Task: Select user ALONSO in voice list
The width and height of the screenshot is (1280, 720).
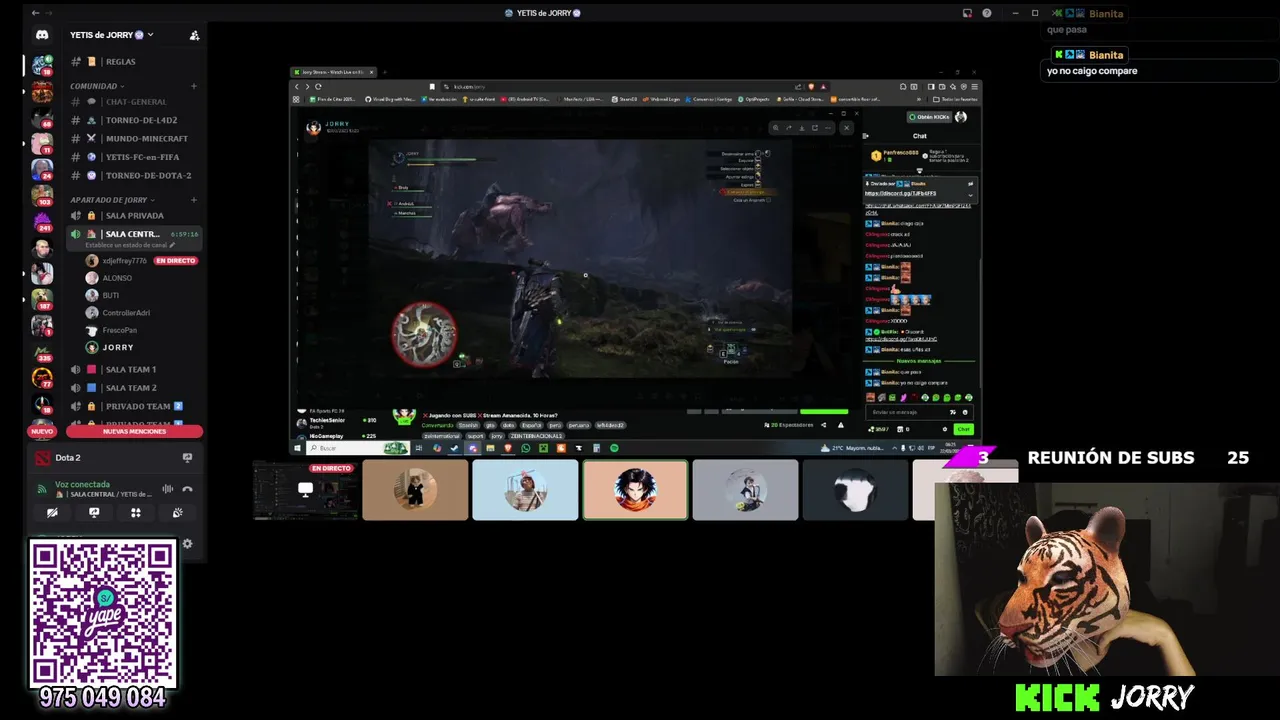Action: pos(116,278)
